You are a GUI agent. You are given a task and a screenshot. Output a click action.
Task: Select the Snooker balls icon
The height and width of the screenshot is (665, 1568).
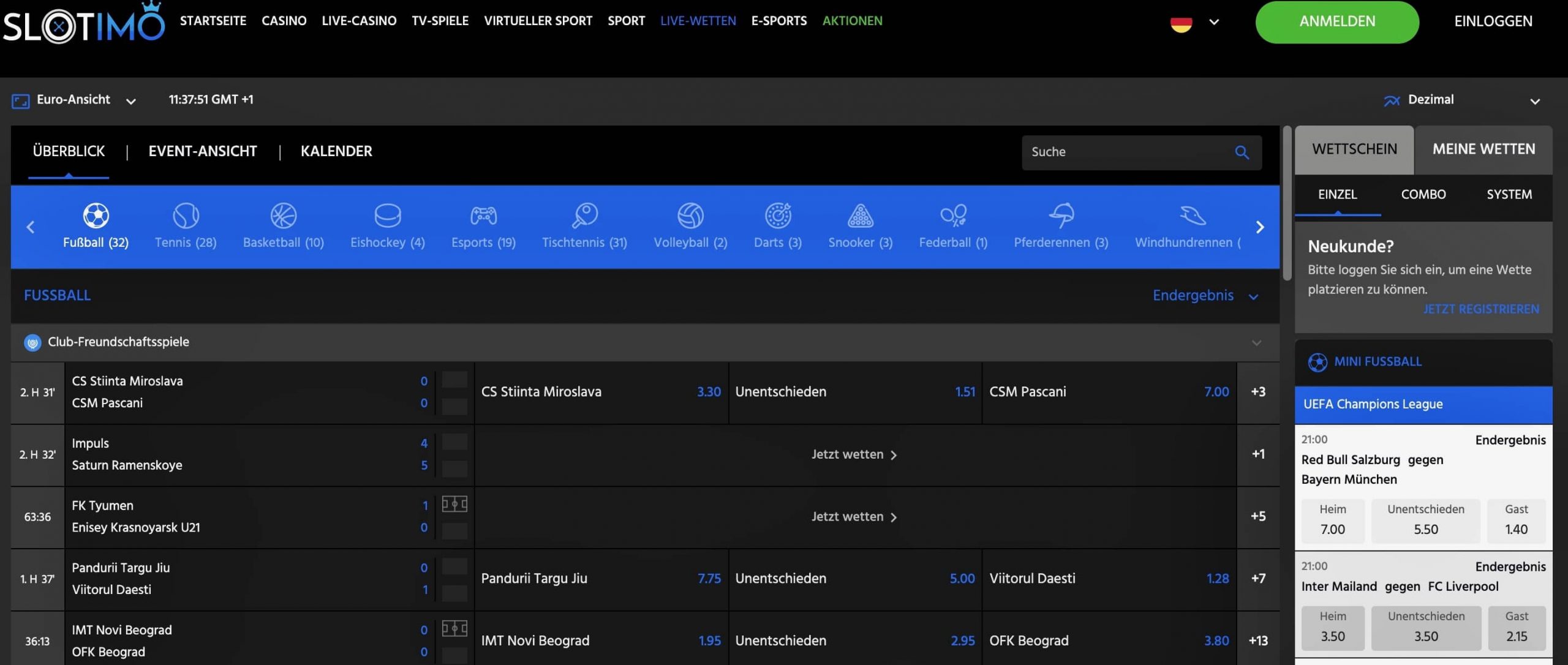tap(861, 216)
